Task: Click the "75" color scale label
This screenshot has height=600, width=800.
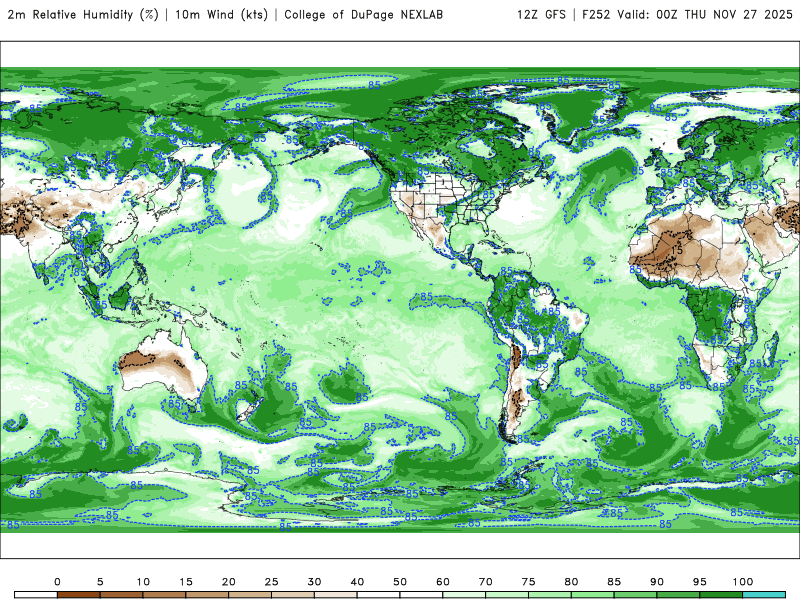Action: [529, 582]
